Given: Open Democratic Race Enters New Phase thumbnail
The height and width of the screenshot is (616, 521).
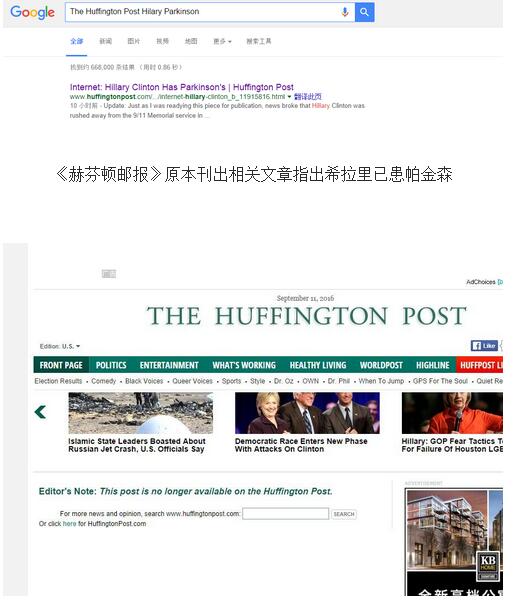Looking at the screenshot, I should [307, 413].
